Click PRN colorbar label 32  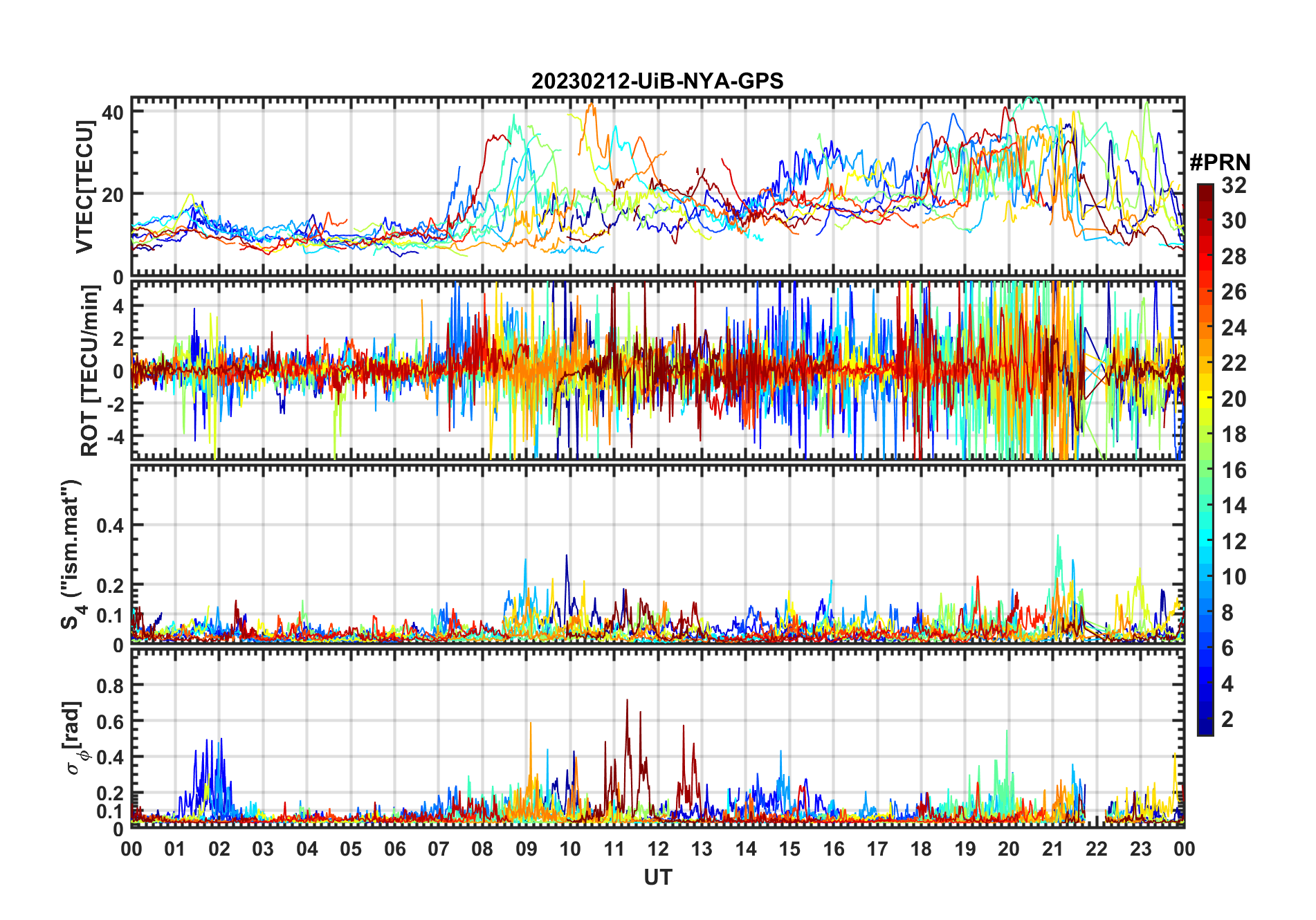click(x=1234, y=185)
